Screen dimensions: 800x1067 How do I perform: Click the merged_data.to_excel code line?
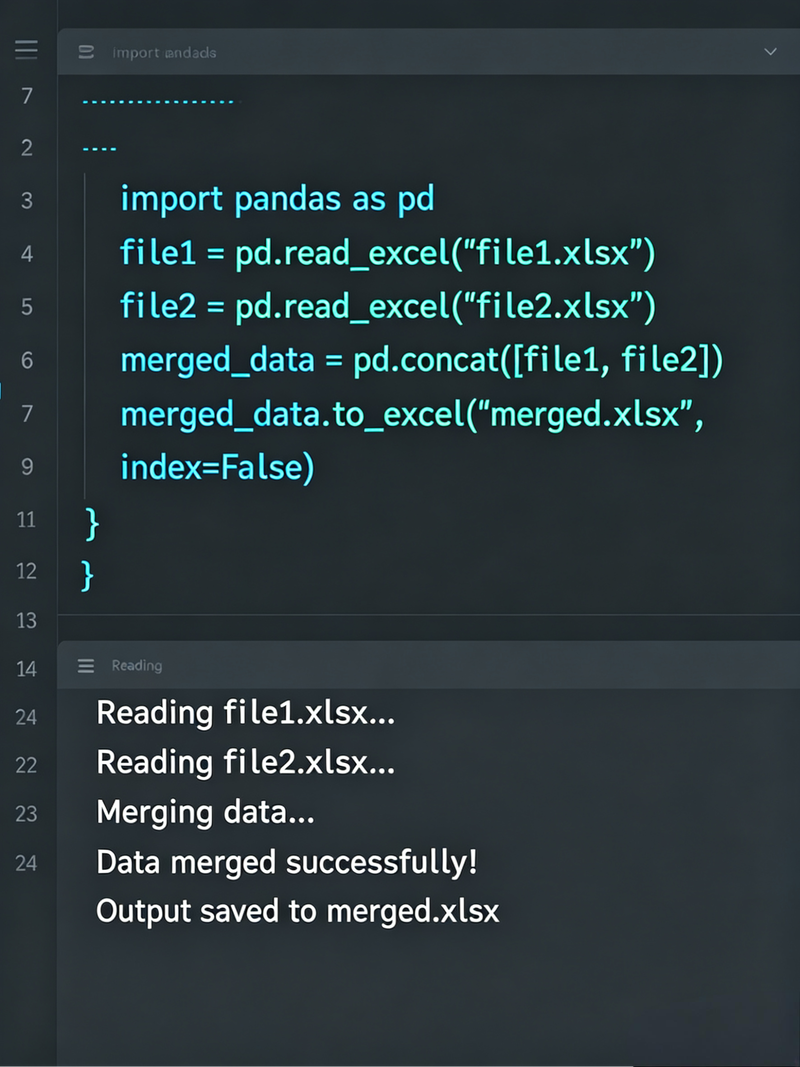point(412,413)
